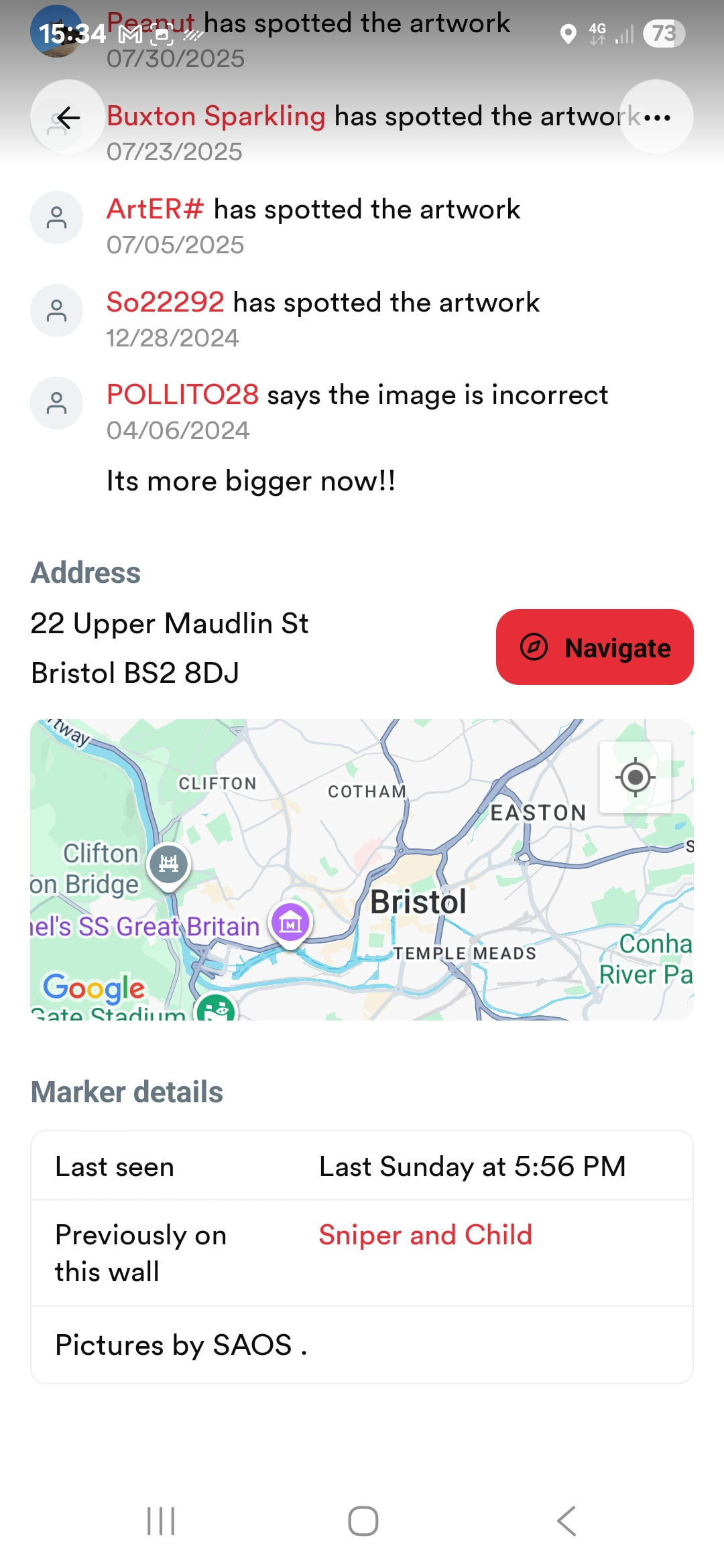Tap the SS Great Britain museum pin

pos(290,924)
